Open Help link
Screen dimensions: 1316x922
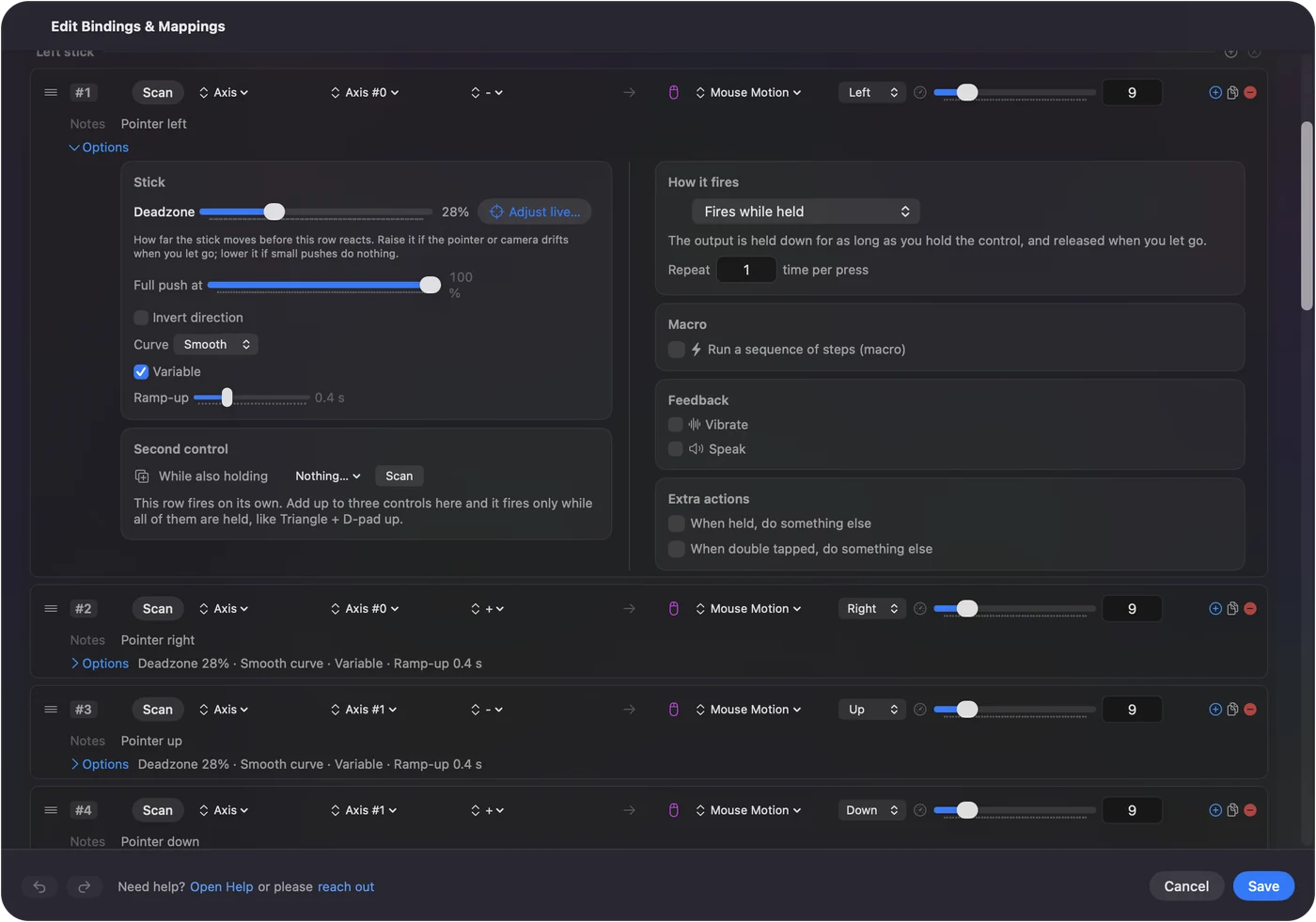click(222, 886)
